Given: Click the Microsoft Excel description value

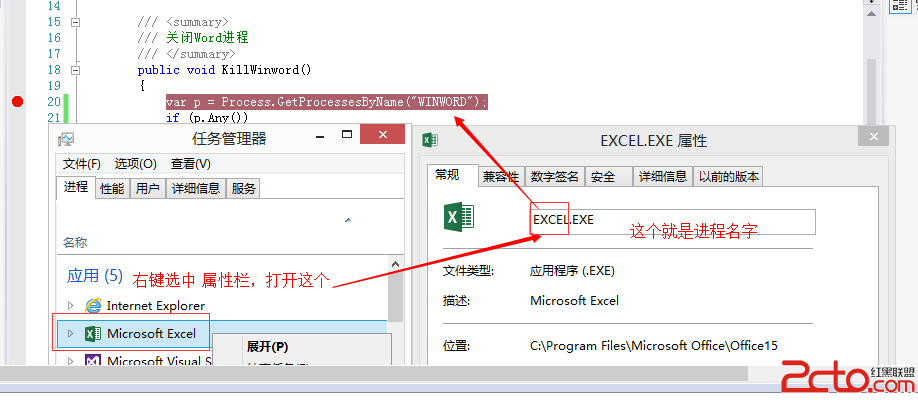Looking at the screenshot, I should click(x=574, y=301).
